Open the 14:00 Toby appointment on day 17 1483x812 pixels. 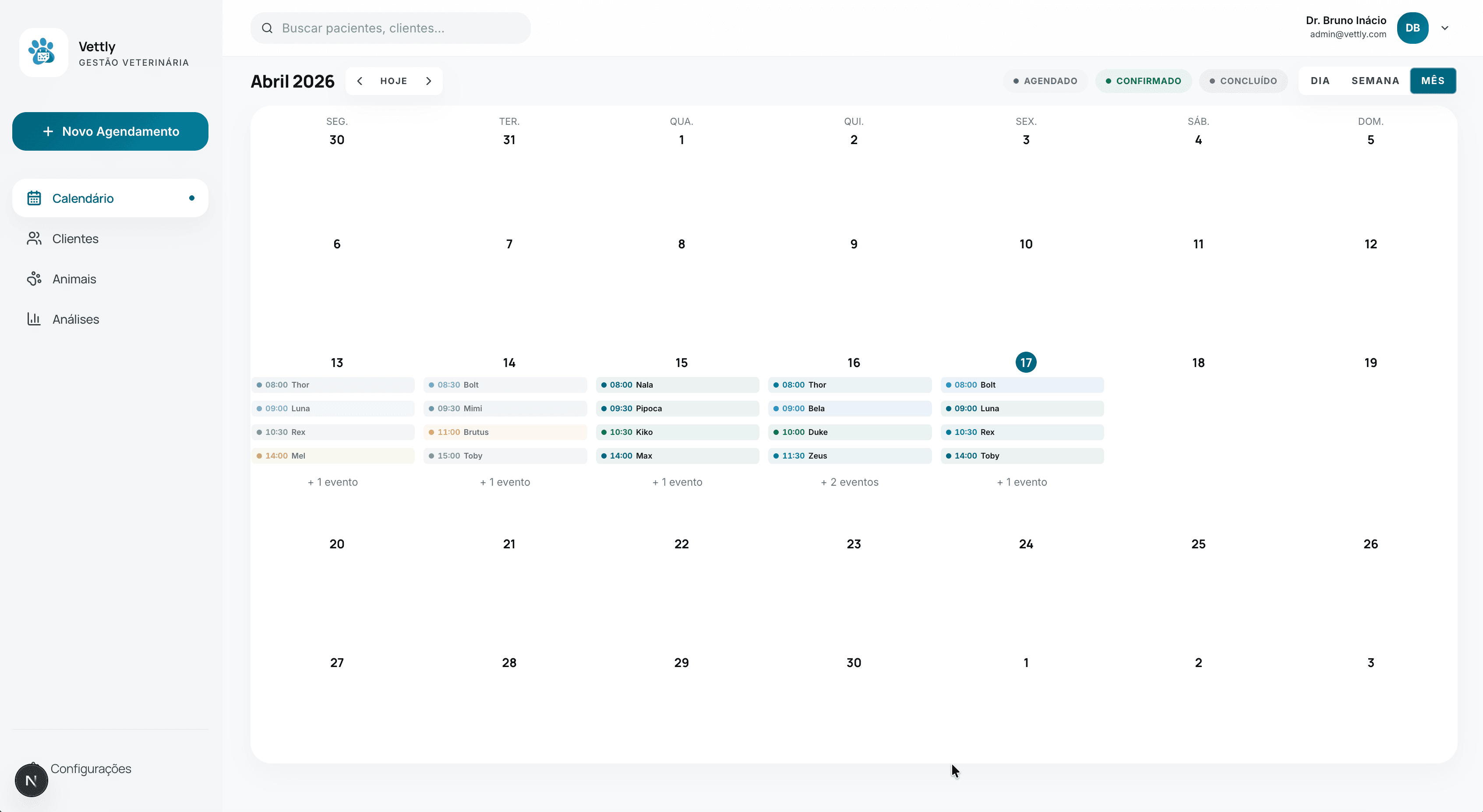(1022, 455)
